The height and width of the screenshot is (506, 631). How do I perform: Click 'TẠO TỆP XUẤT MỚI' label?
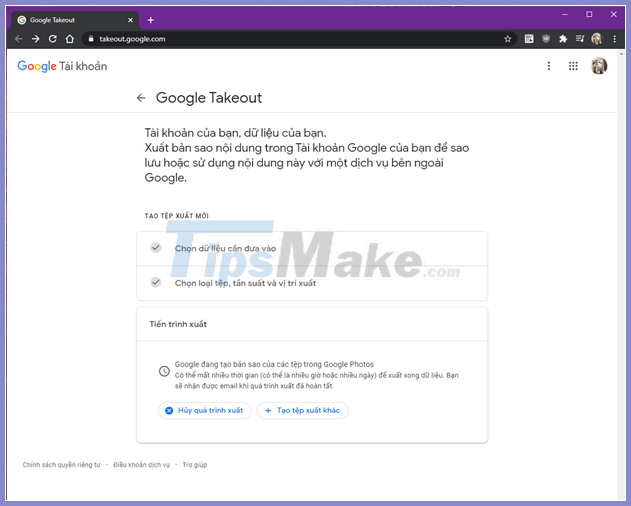177,216
